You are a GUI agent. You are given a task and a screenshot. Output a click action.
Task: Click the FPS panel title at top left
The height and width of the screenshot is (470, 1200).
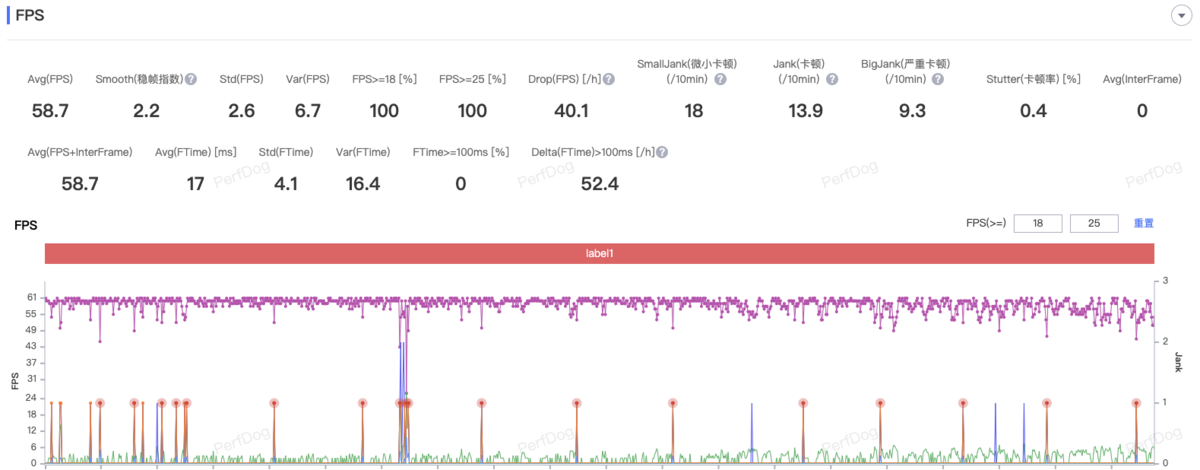29,15
